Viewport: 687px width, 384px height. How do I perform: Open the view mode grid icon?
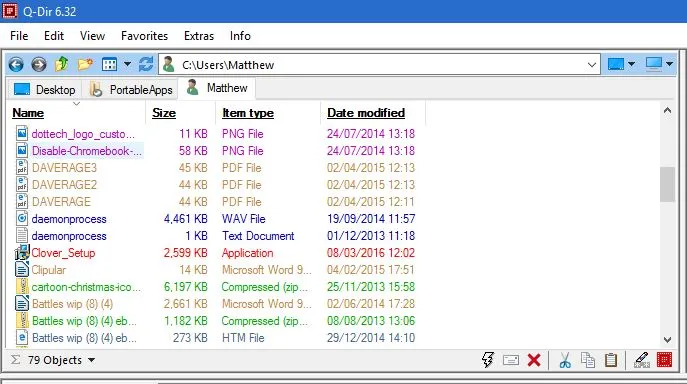coord(109,65)
